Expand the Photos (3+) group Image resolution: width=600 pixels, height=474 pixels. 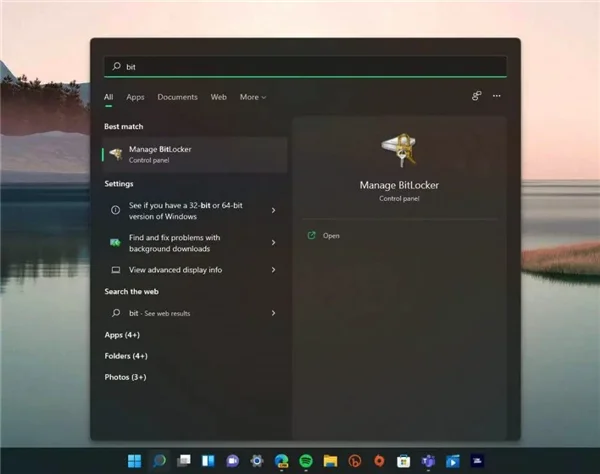coord(125,377)
